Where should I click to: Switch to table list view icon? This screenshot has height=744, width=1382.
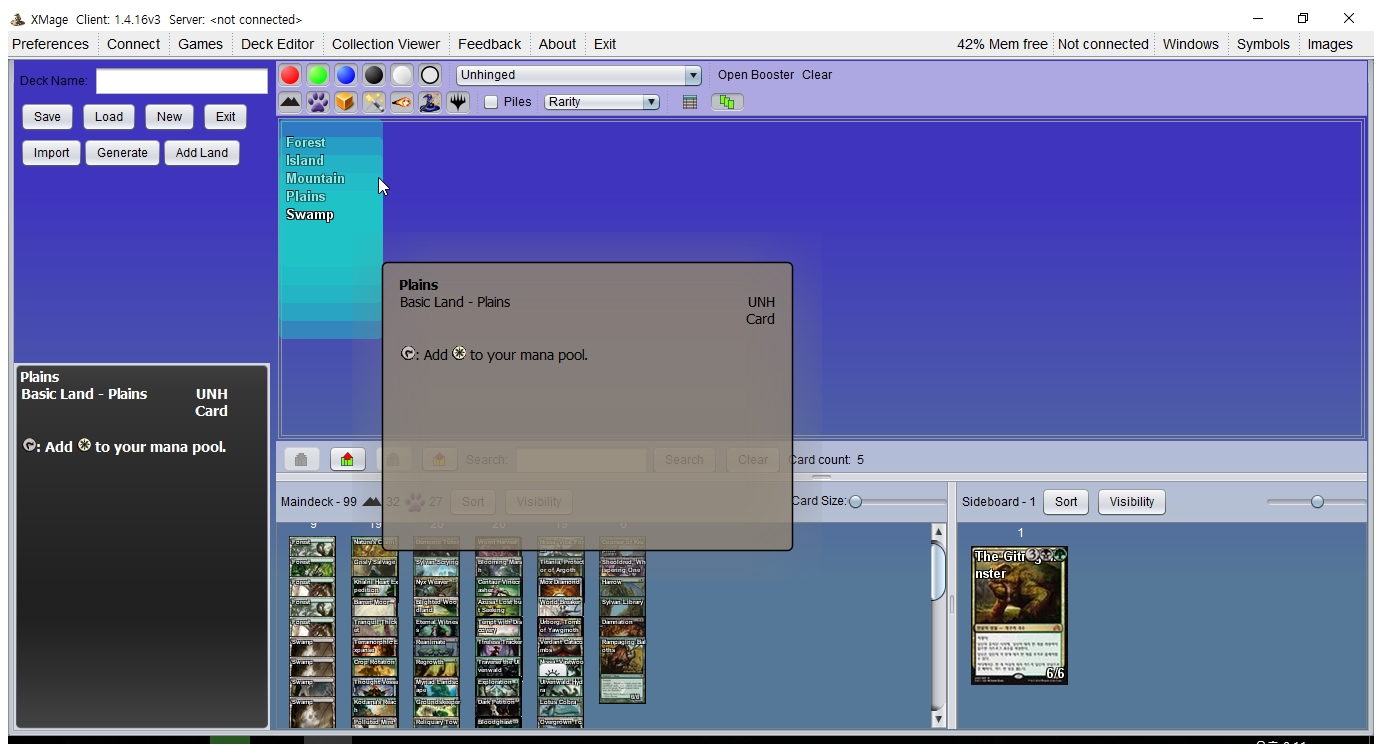(x=690, y=102)
